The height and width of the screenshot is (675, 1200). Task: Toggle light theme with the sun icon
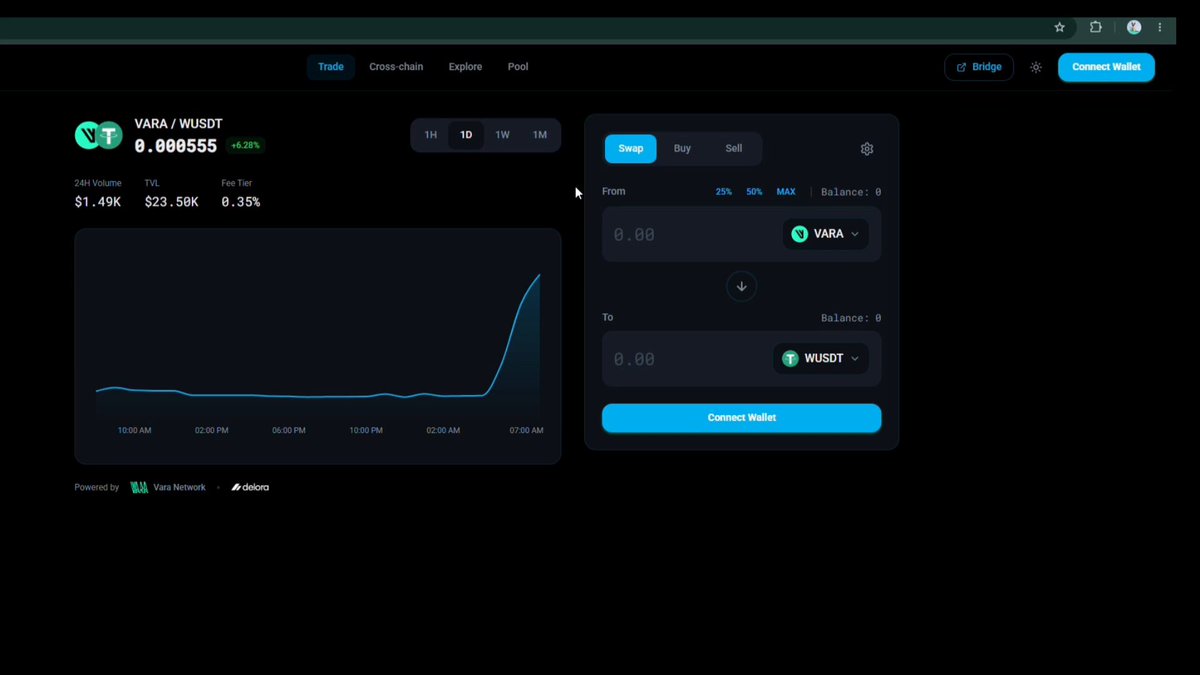[1036, 67]
